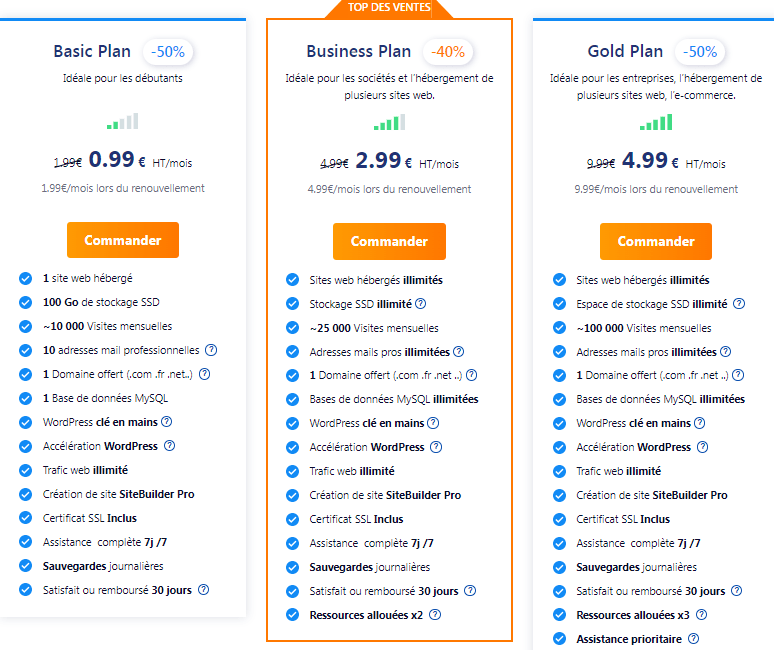Screen dimensions: 774x650
Task: Click help icon beside Business Stockage SSD illimité
Action: (x=421, y=304)
